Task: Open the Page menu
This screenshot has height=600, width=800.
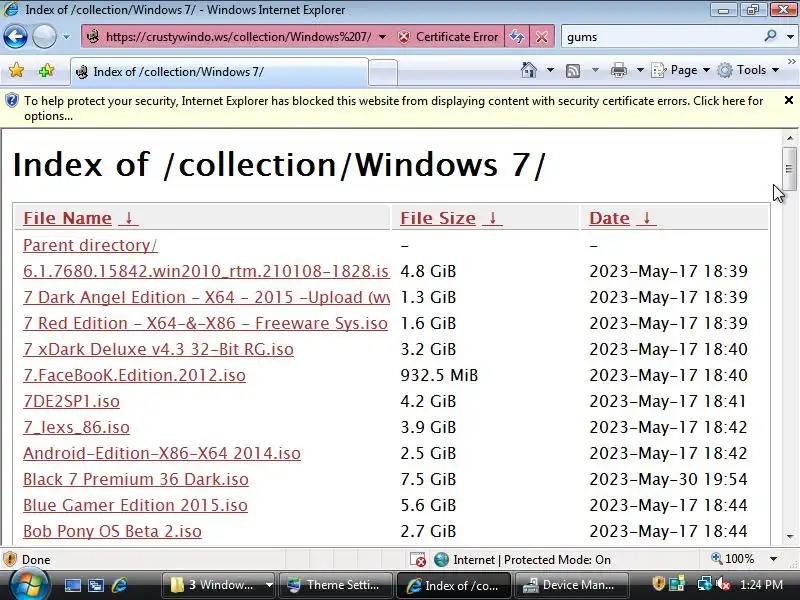Action: 681,70
